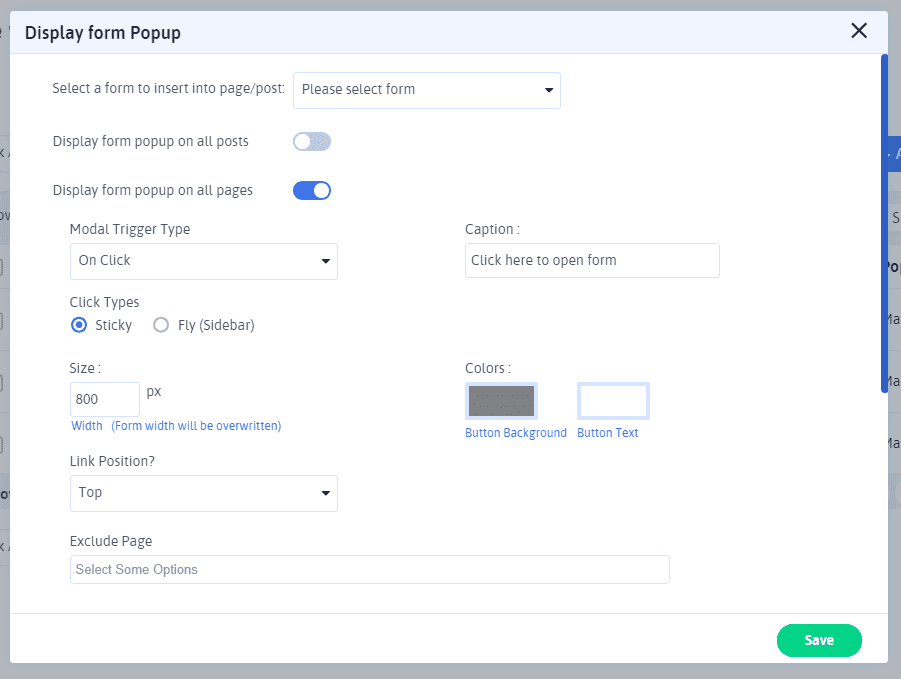Close the Display form Popup dialog
Screen dimensions: 901x679
tap(858, 31)
